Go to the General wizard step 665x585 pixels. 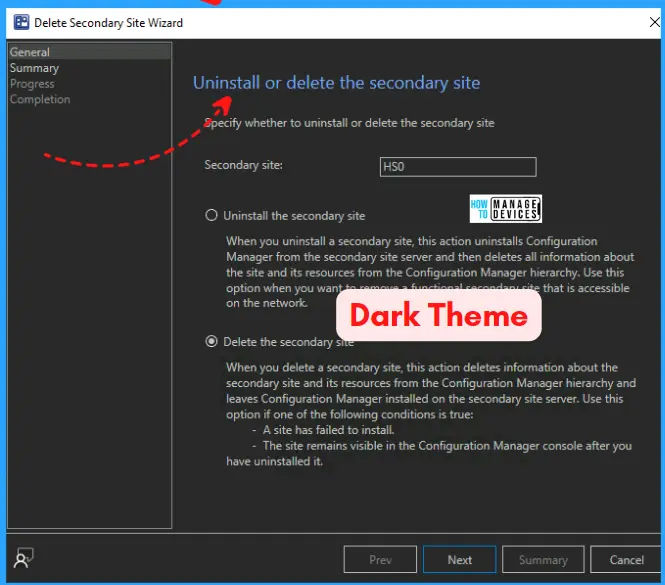(x=89, y=52)
